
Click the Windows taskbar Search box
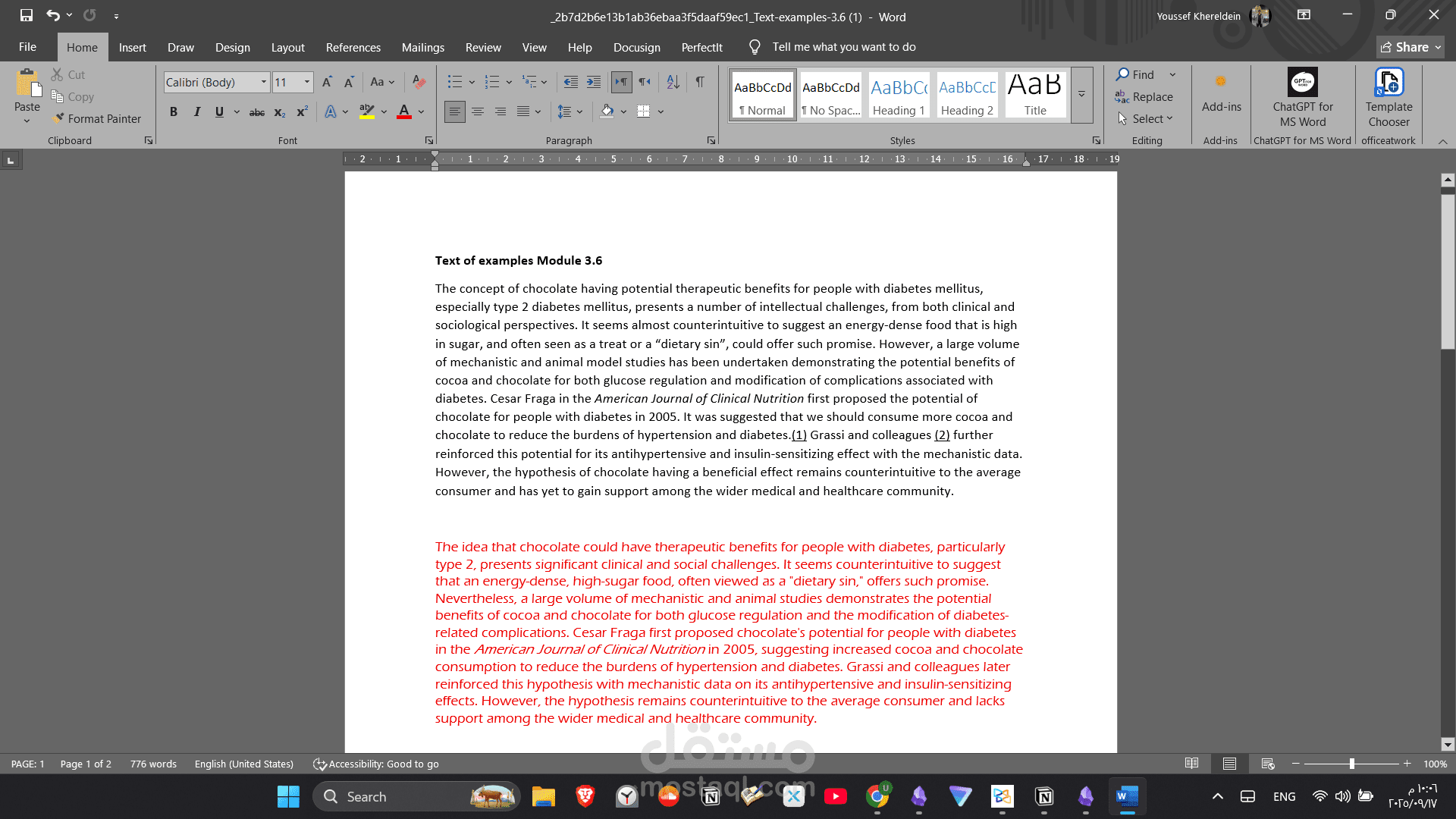tap(416, 796)
